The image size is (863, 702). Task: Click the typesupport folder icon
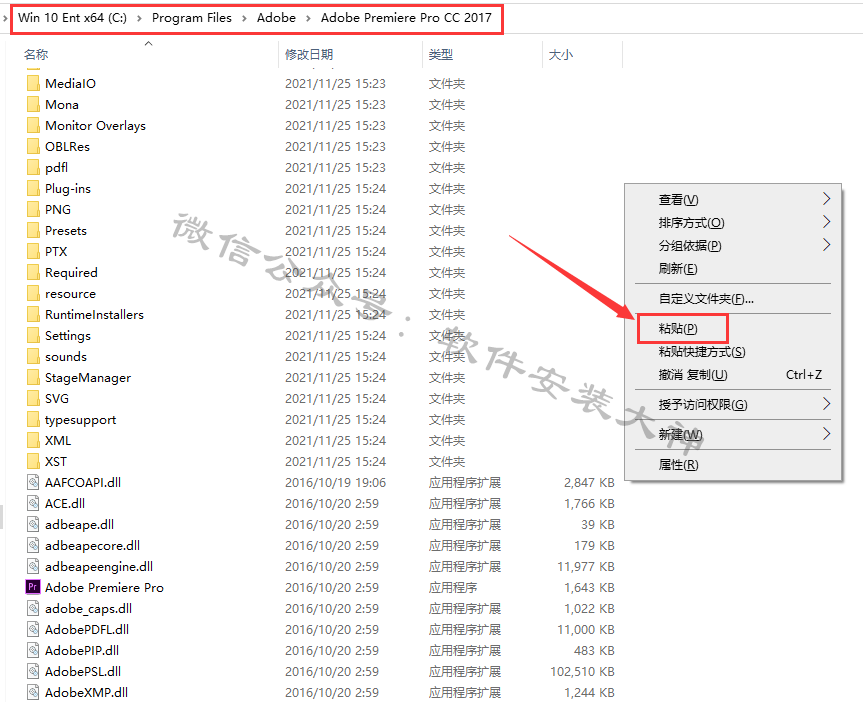pos(33,420)
